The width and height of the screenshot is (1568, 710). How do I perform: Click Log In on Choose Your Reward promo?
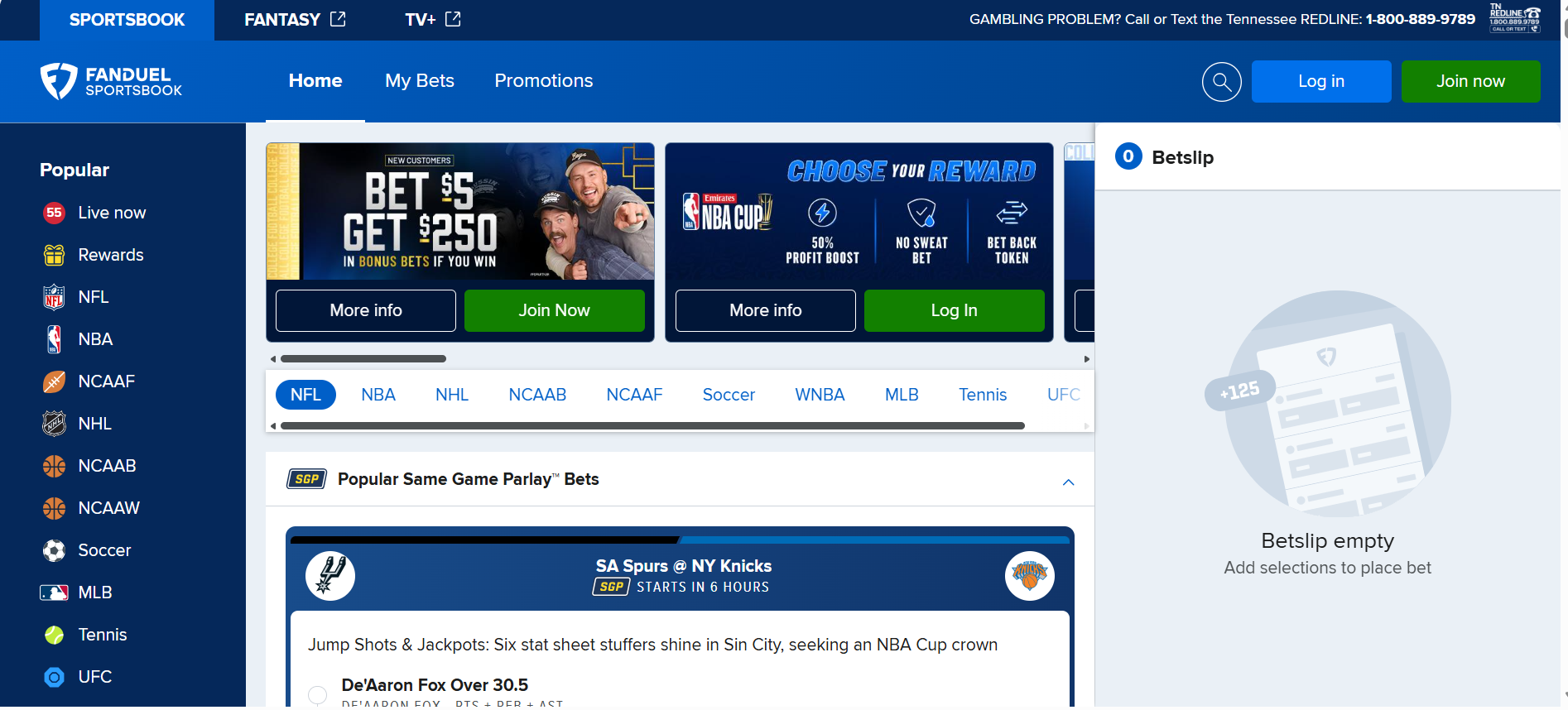(954, 310)
